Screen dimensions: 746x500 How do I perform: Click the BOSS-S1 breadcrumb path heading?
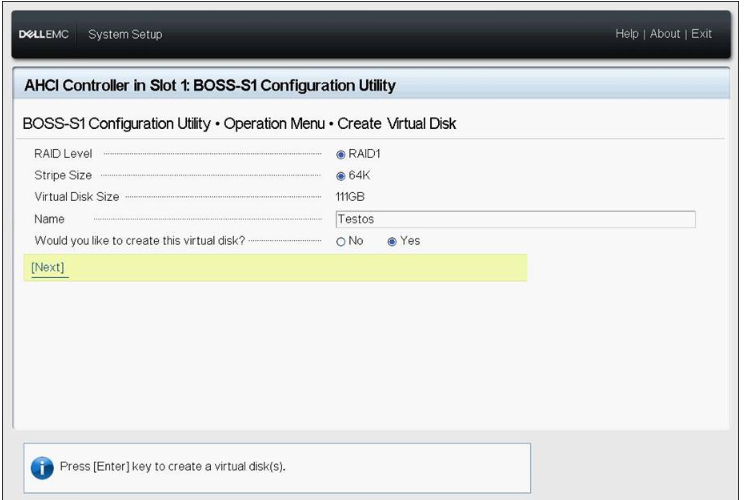point(239,124)
